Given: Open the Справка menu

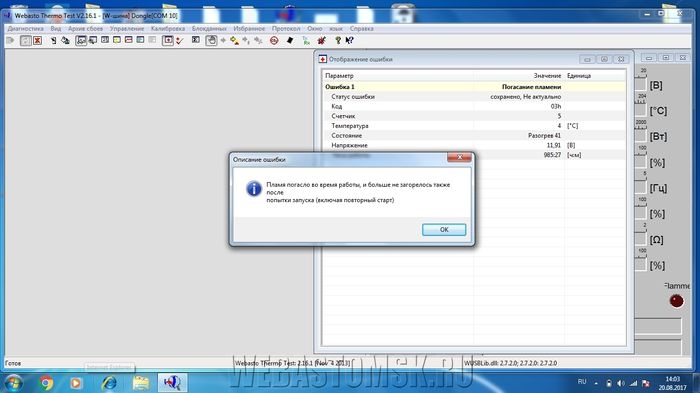Looking at the screenshot, I should 361,29.
